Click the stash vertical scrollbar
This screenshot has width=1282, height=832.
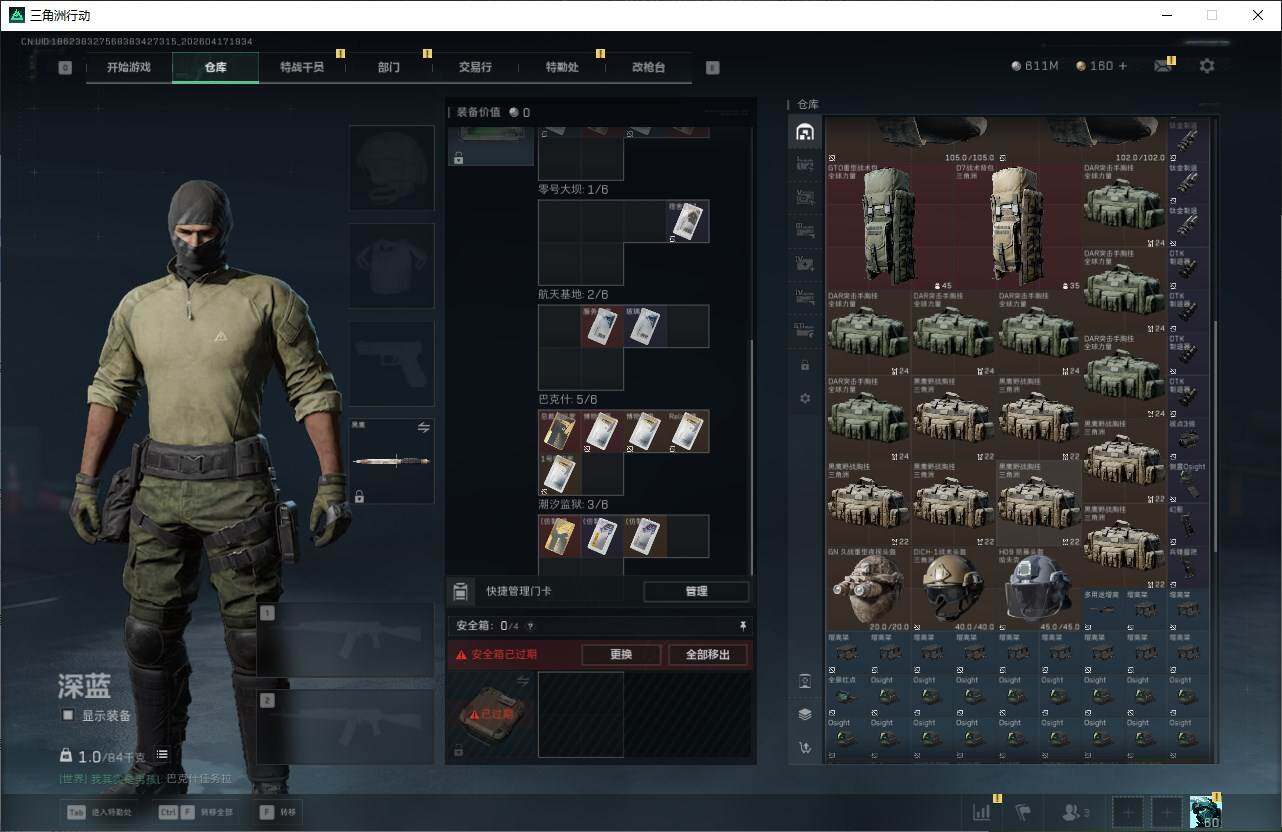pyautogui.click(x=1216, y=435)
